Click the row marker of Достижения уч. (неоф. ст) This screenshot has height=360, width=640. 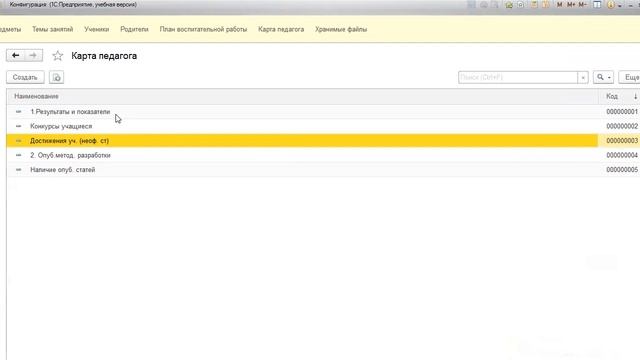(18, 141)
